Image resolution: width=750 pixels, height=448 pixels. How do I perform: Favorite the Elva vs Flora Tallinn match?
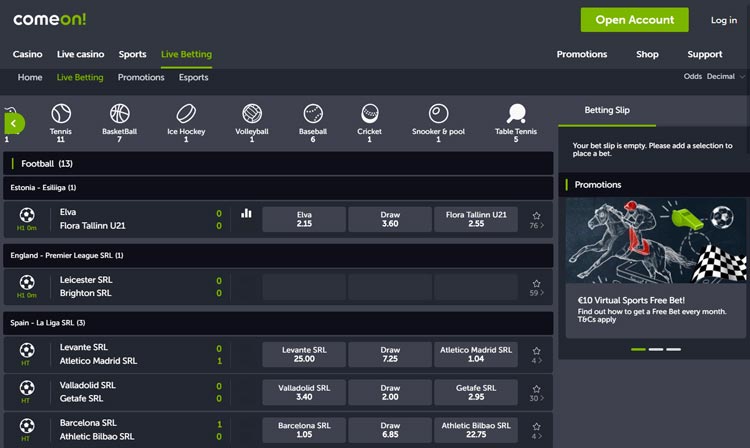(x=537, y=216)
